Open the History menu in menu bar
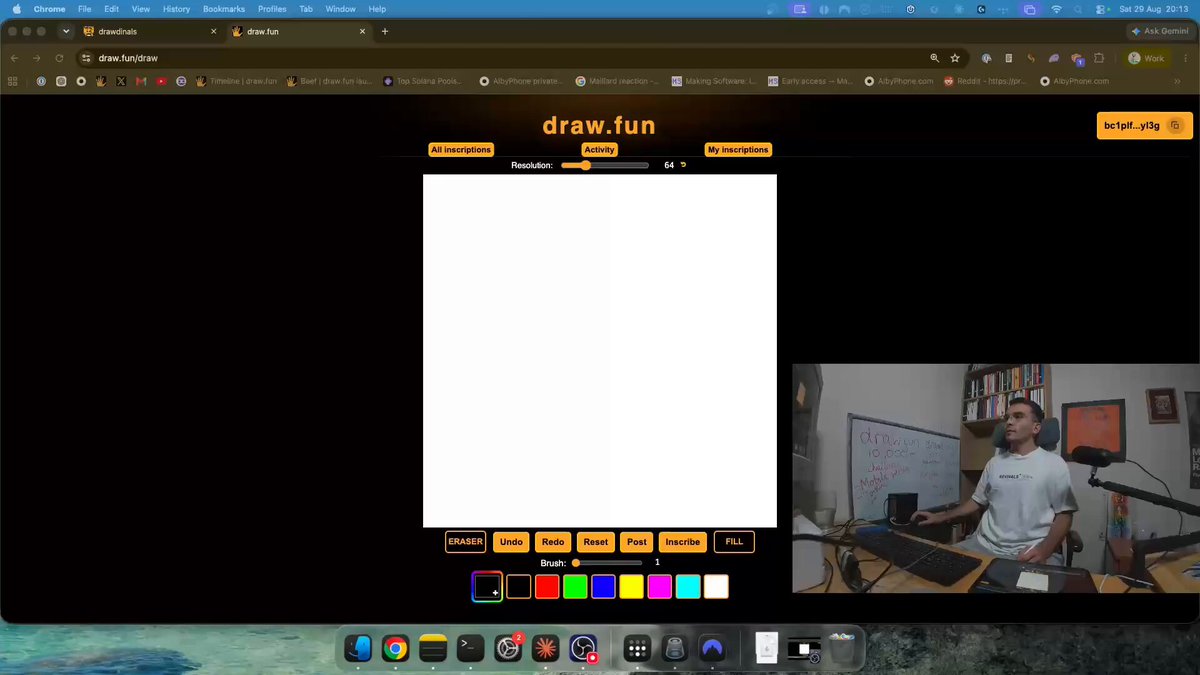 pos(176,9)
